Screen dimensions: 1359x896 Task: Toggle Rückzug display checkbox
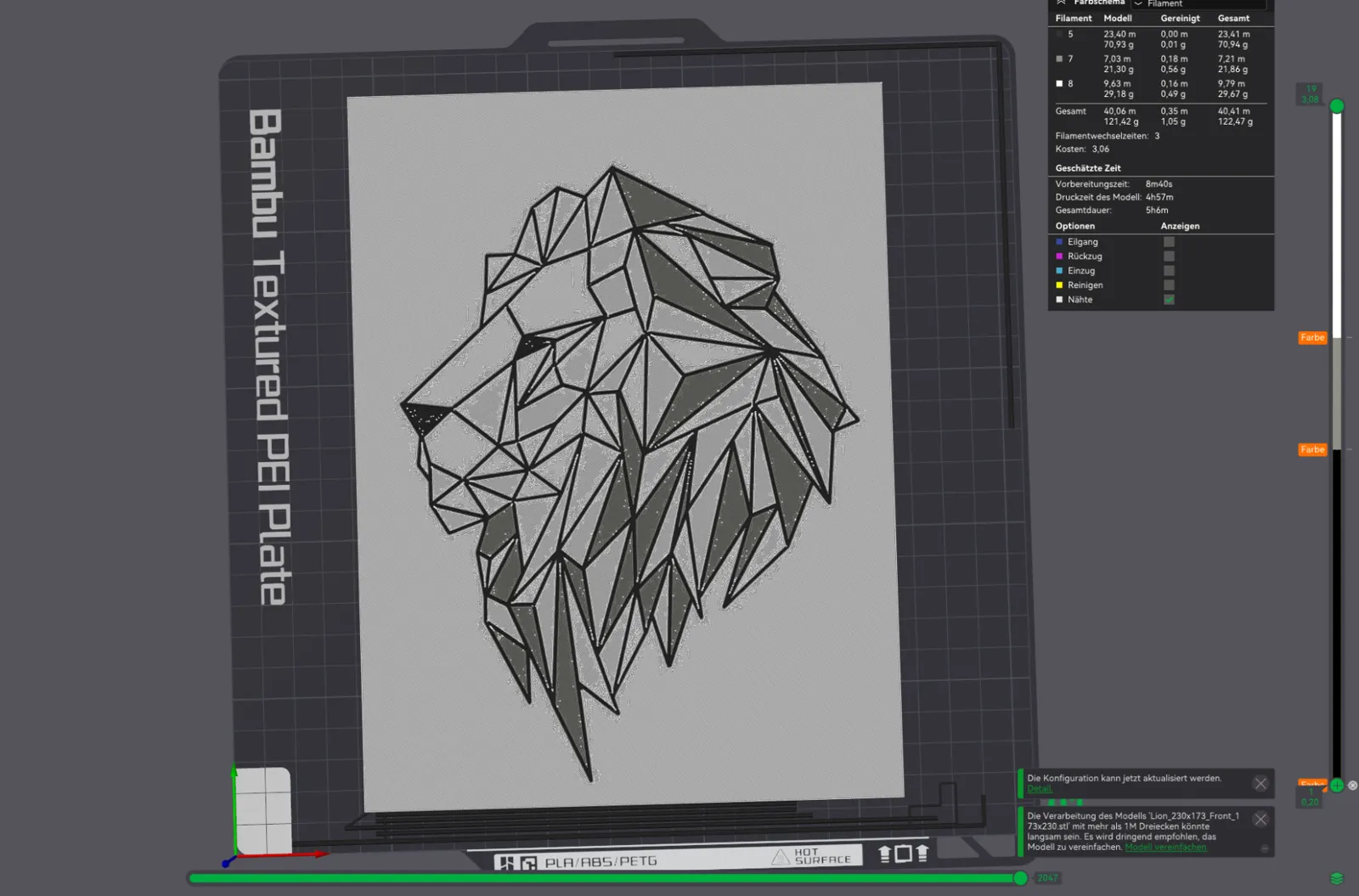tap(1169, 256)
